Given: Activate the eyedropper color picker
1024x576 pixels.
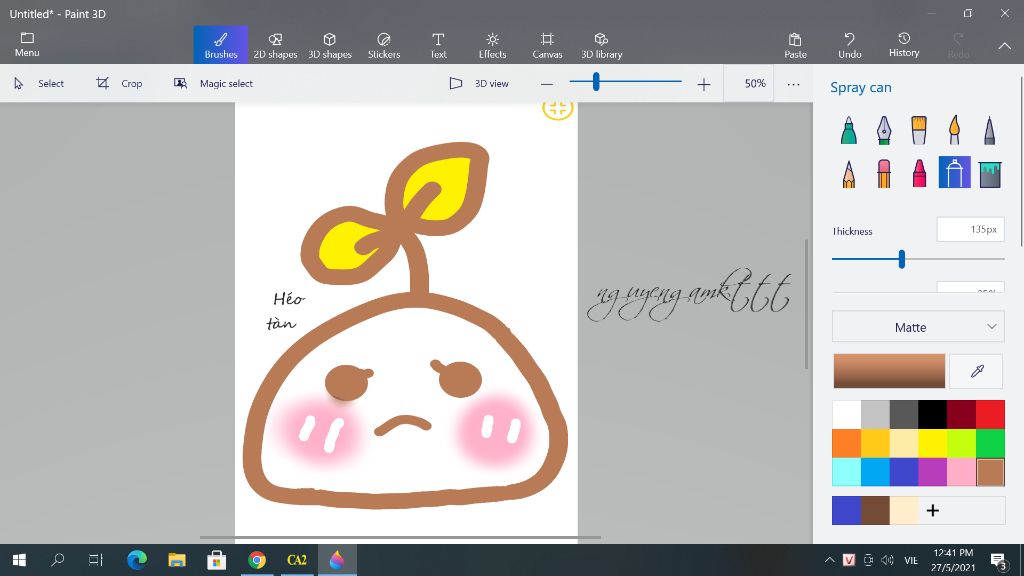Looking at the screenshot, I should click(x=977, y=371).
